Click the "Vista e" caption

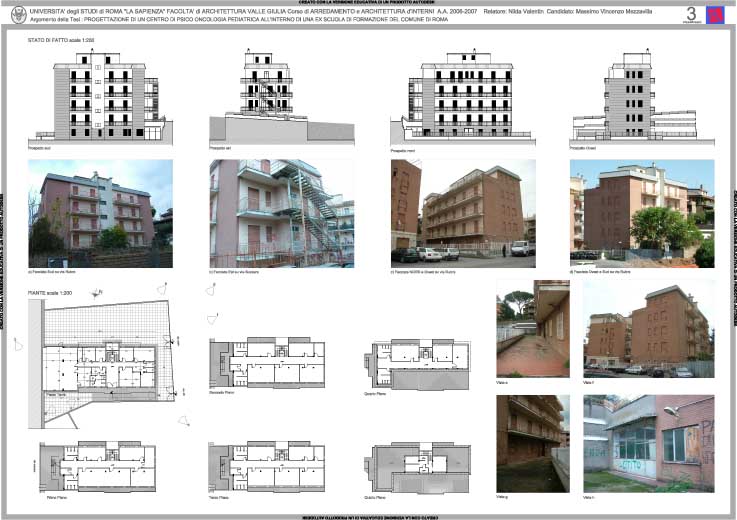[502, 383]
